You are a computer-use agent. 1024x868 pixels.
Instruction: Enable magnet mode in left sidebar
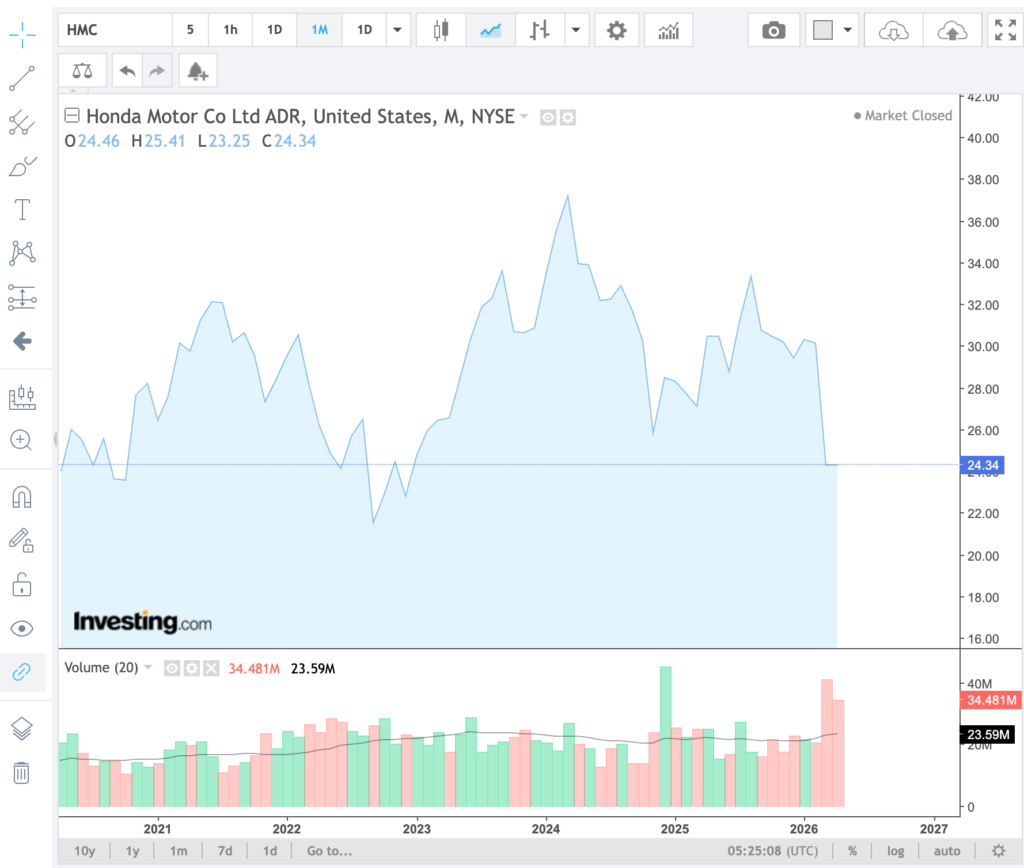[x=22, y=497]
